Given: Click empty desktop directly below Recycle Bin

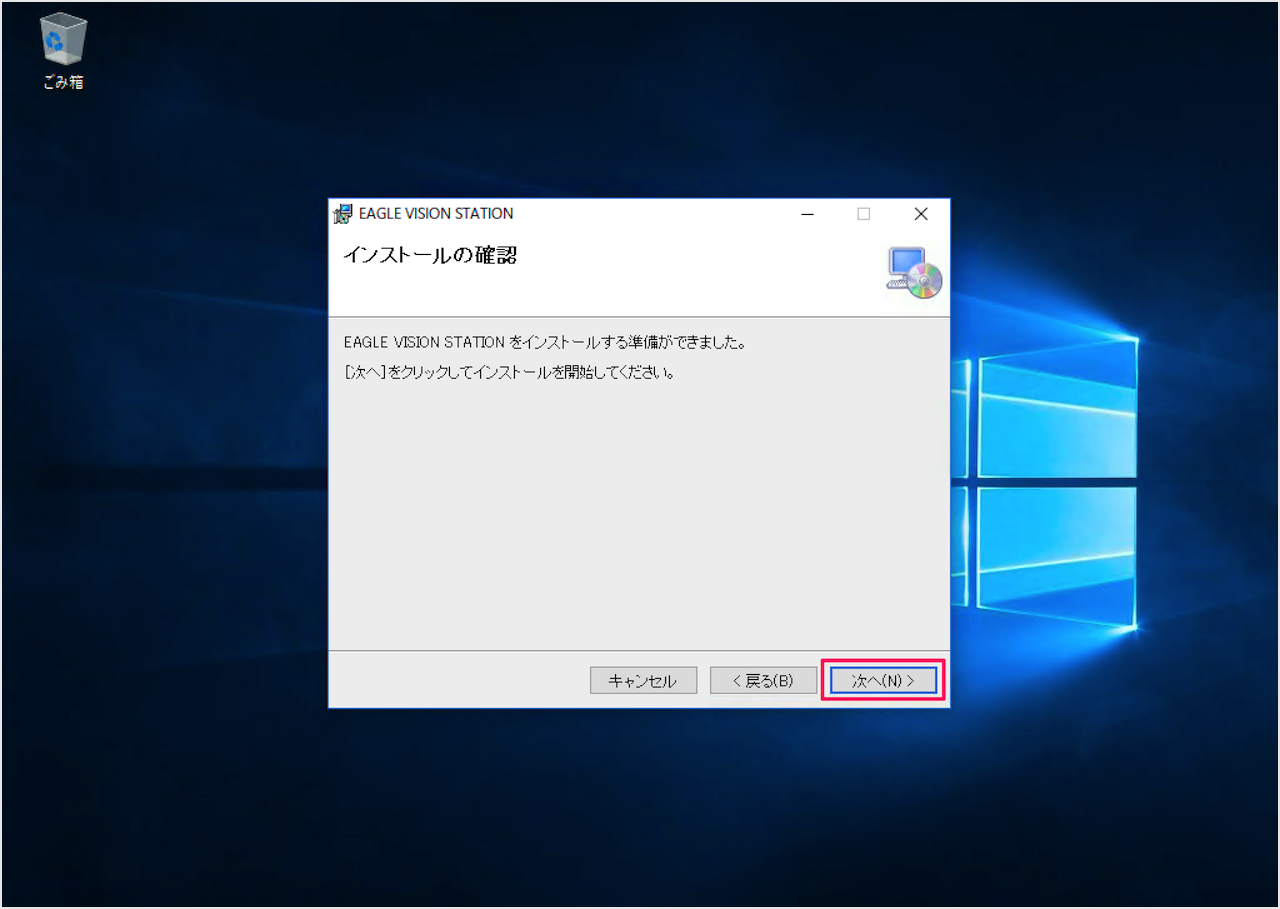Looking at the screenshot, I should click(63, 200).
